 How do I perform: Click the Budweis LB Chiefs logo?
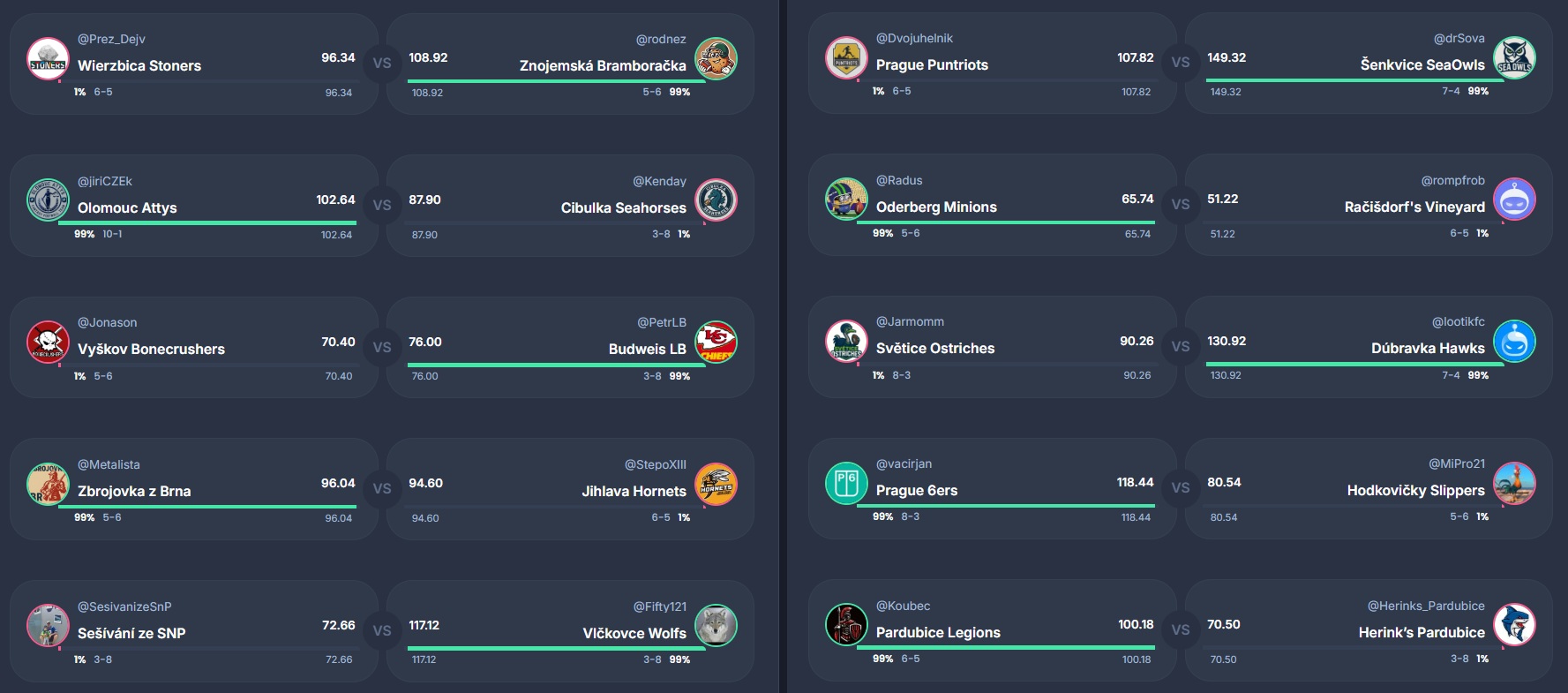716,343
